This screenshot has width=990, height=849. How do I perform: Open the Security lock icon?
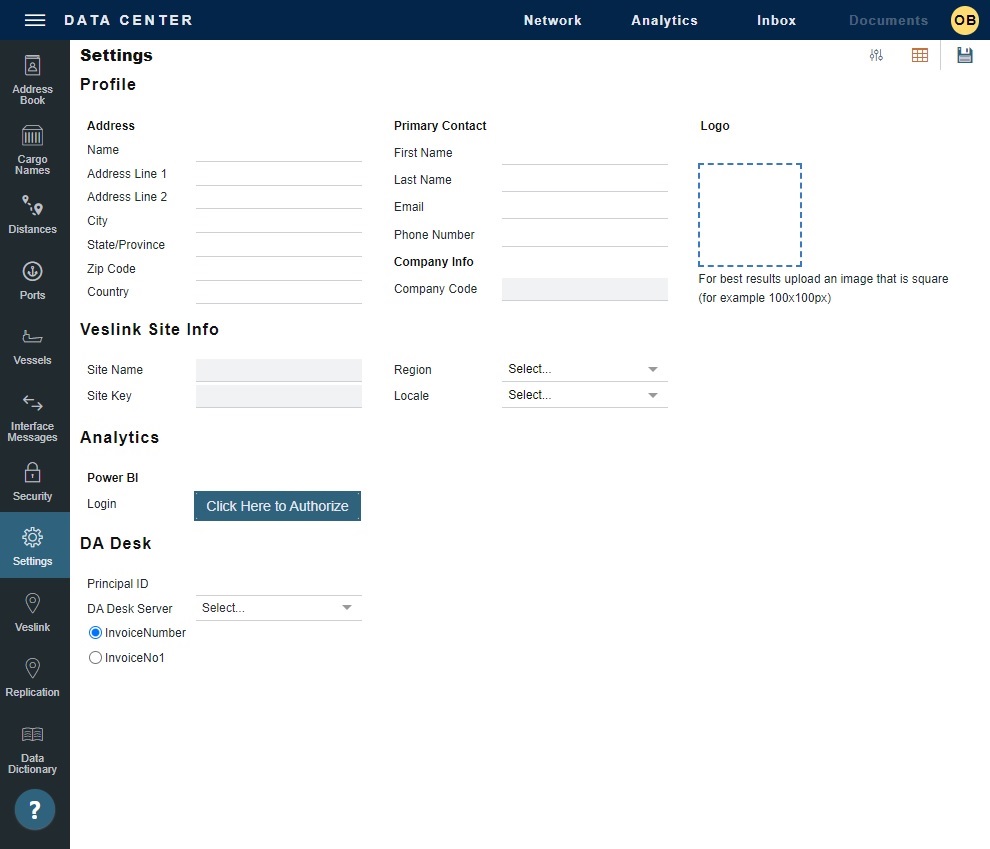pos(33,481)
